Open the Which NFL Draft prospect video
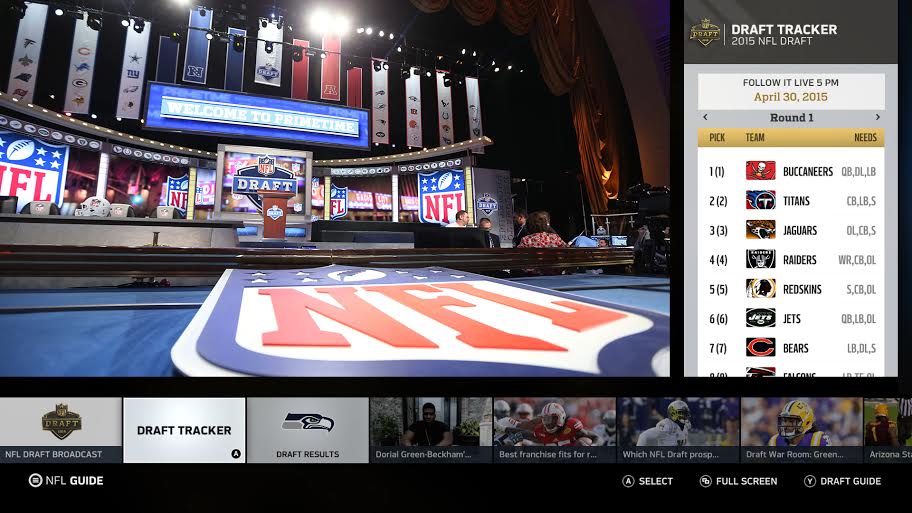 [678, 430]
